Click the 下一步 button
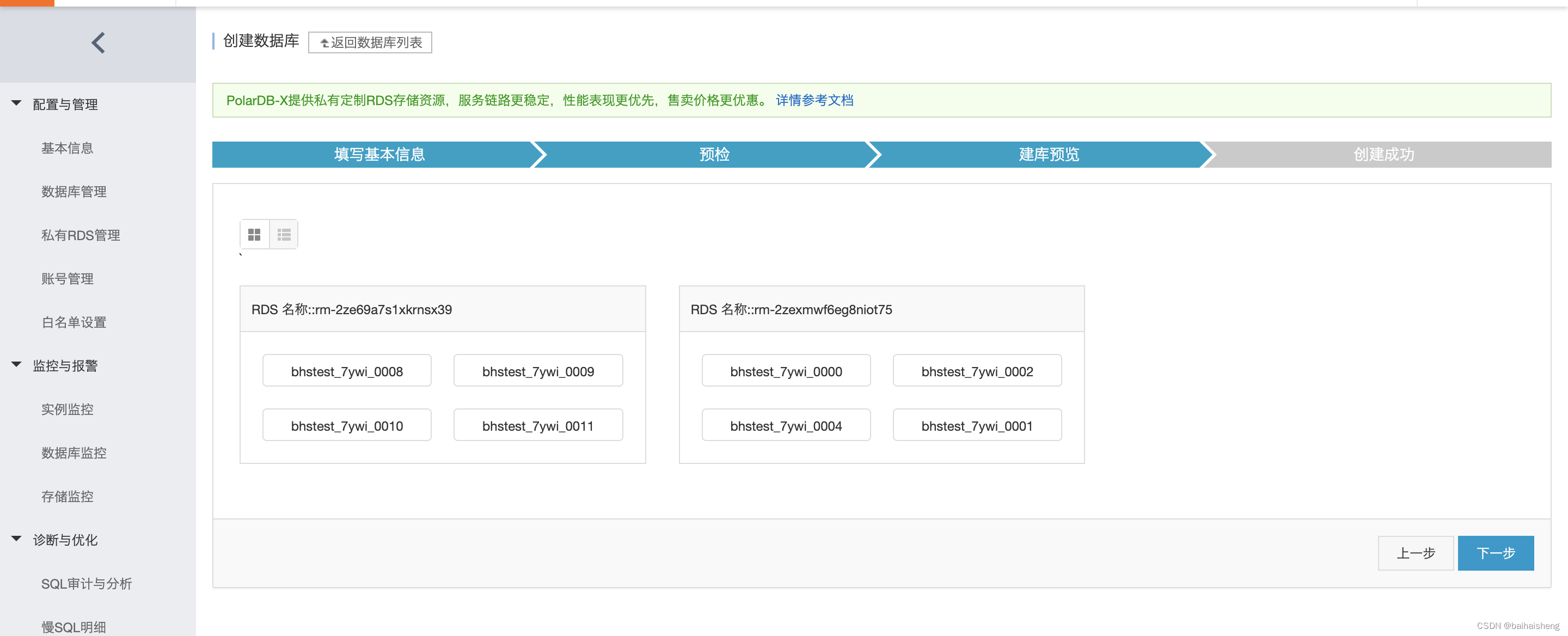This screenshot has height=636, width=1568. tap(1496, 553)
